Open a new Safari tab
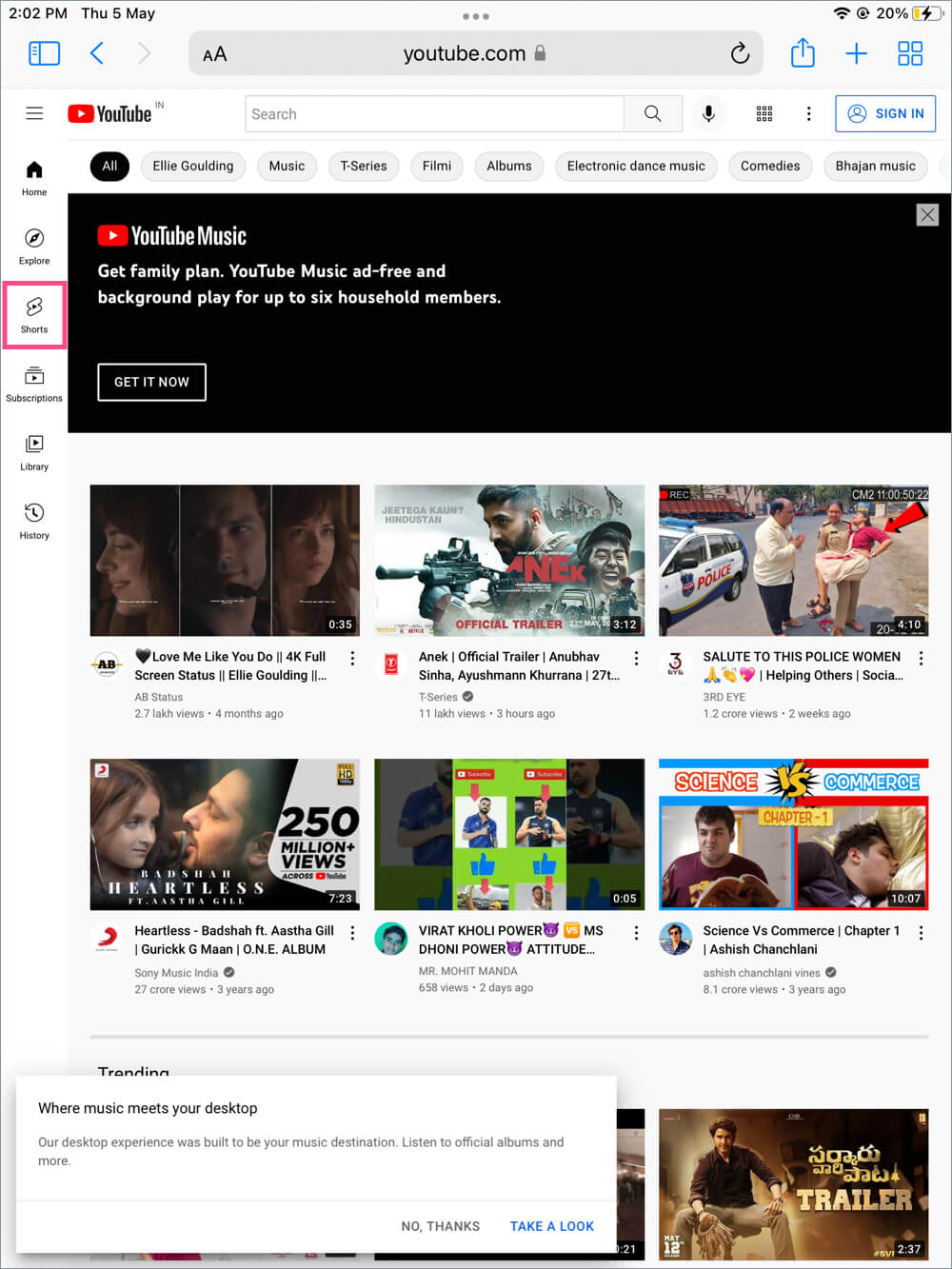Image resolution: width=952 pixels, height=1269 pixels. pyautogui.click(x=856, y=53)
